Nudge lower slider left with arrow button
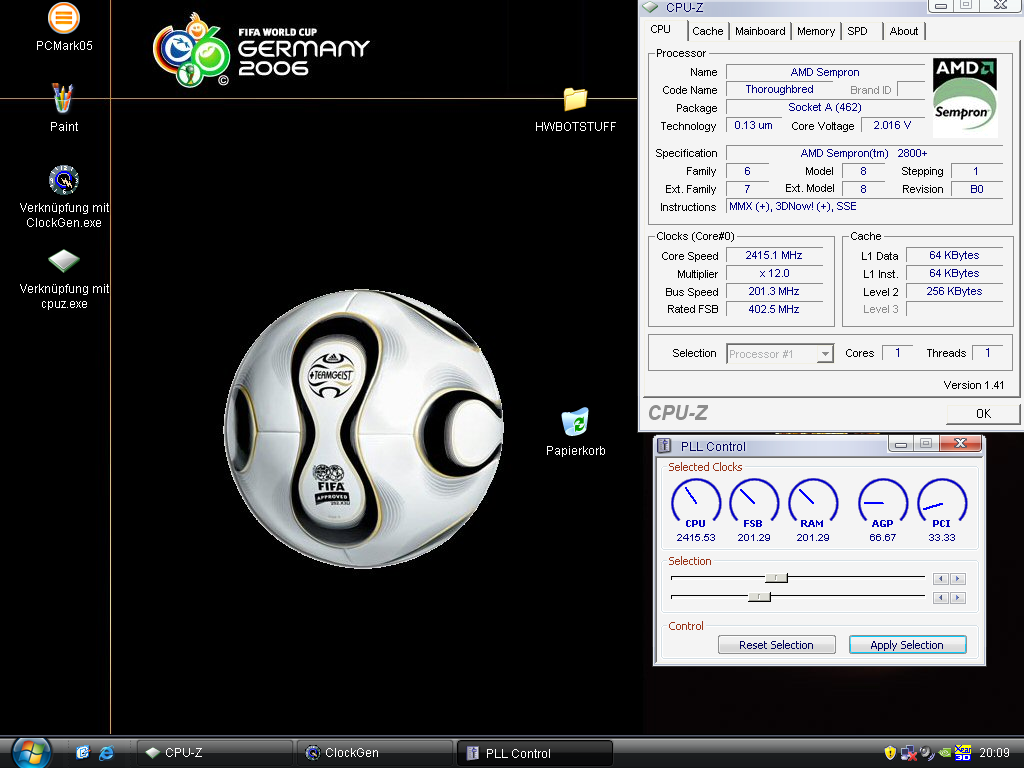This screenshot has height=768, width=1024. click(941, 598)
